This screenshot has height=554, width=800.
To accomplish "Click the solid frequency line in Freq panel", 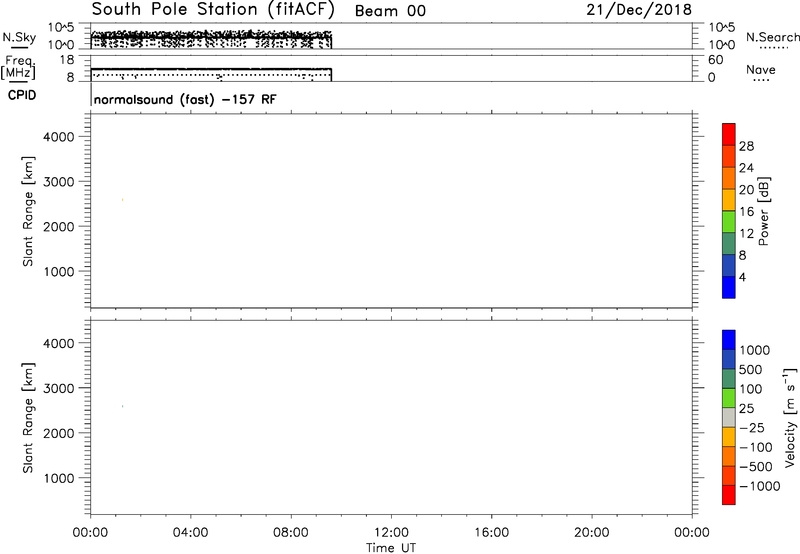I will 211,69.
